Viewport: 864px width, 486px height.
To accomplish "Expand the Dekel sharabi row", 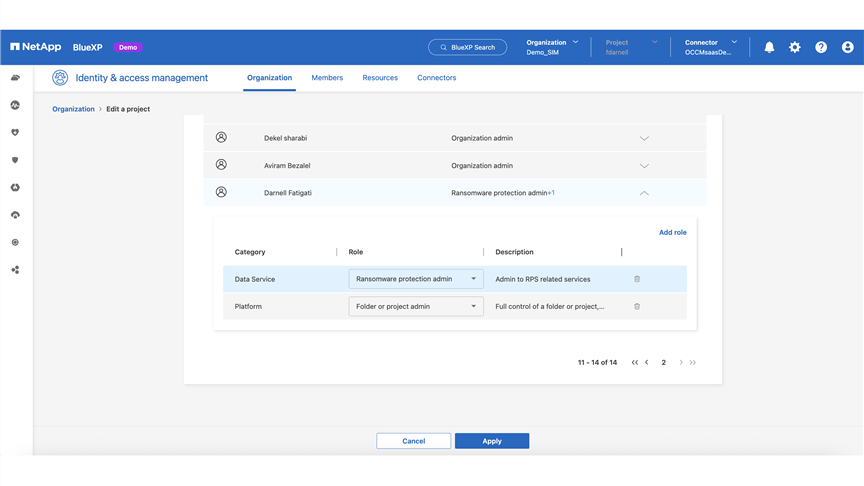I will [x=644, y=138].
